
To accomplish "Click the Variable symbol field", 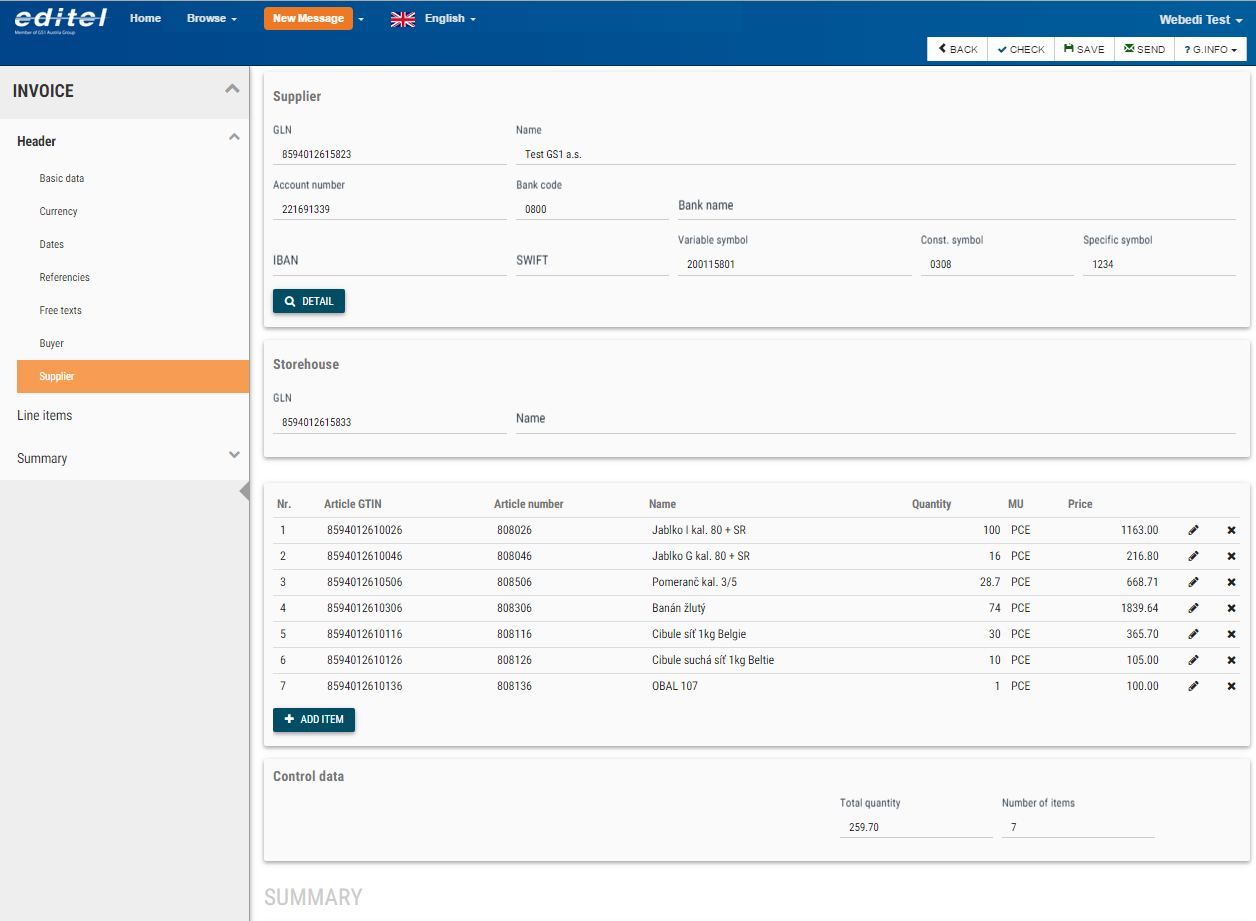I will click(795, 264).
